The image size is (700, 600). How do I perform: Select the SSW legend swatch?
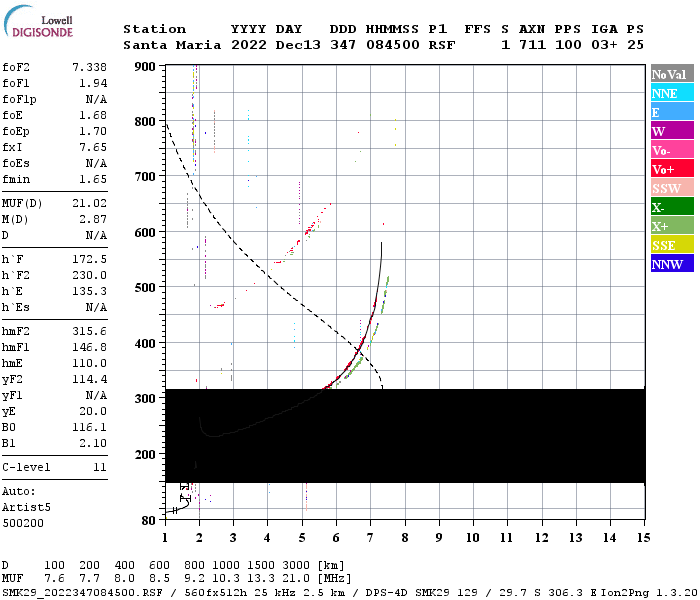pos(672,188)
